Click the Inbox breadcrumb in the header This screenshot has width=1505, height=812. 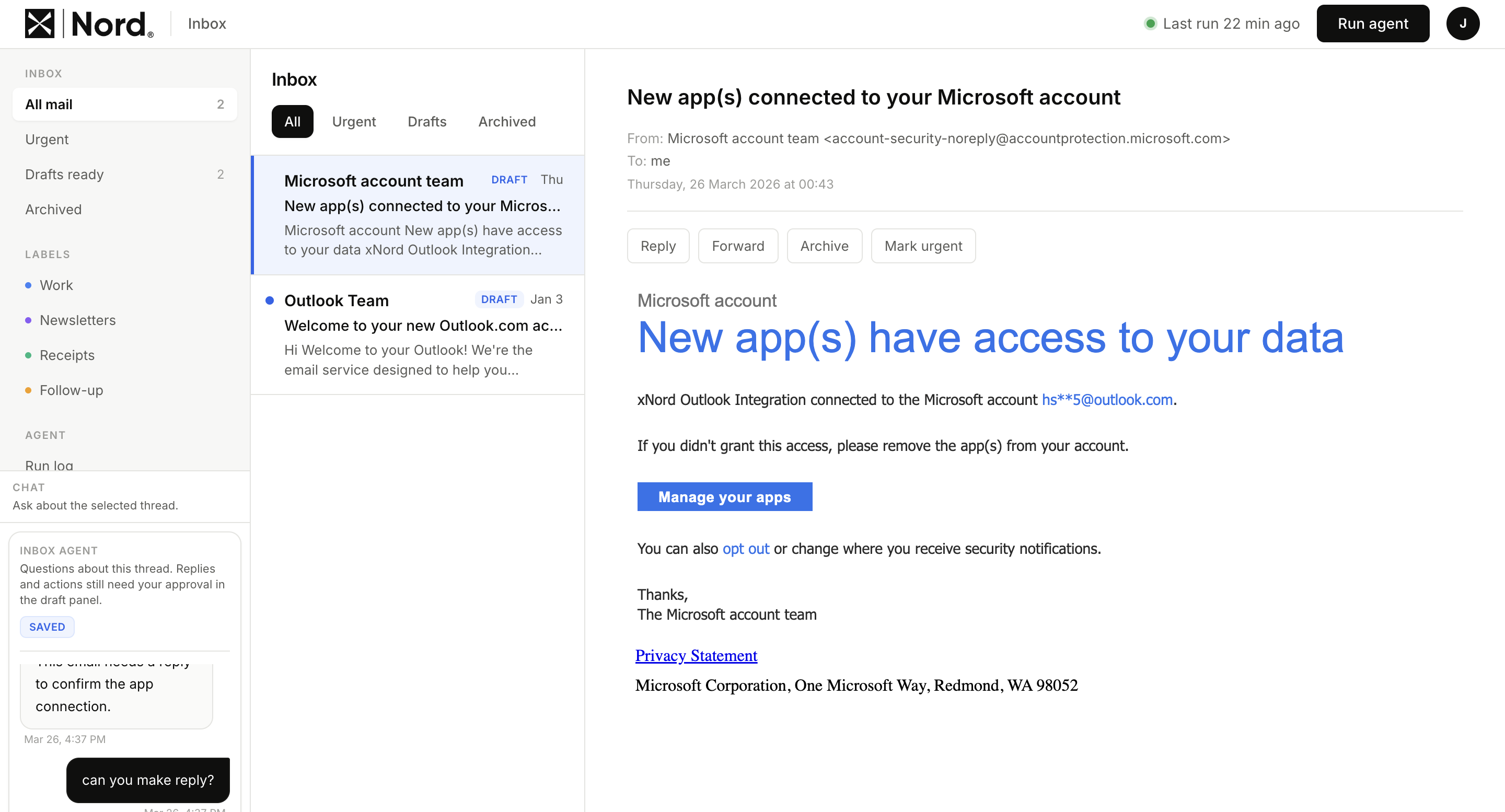[207, 24]
